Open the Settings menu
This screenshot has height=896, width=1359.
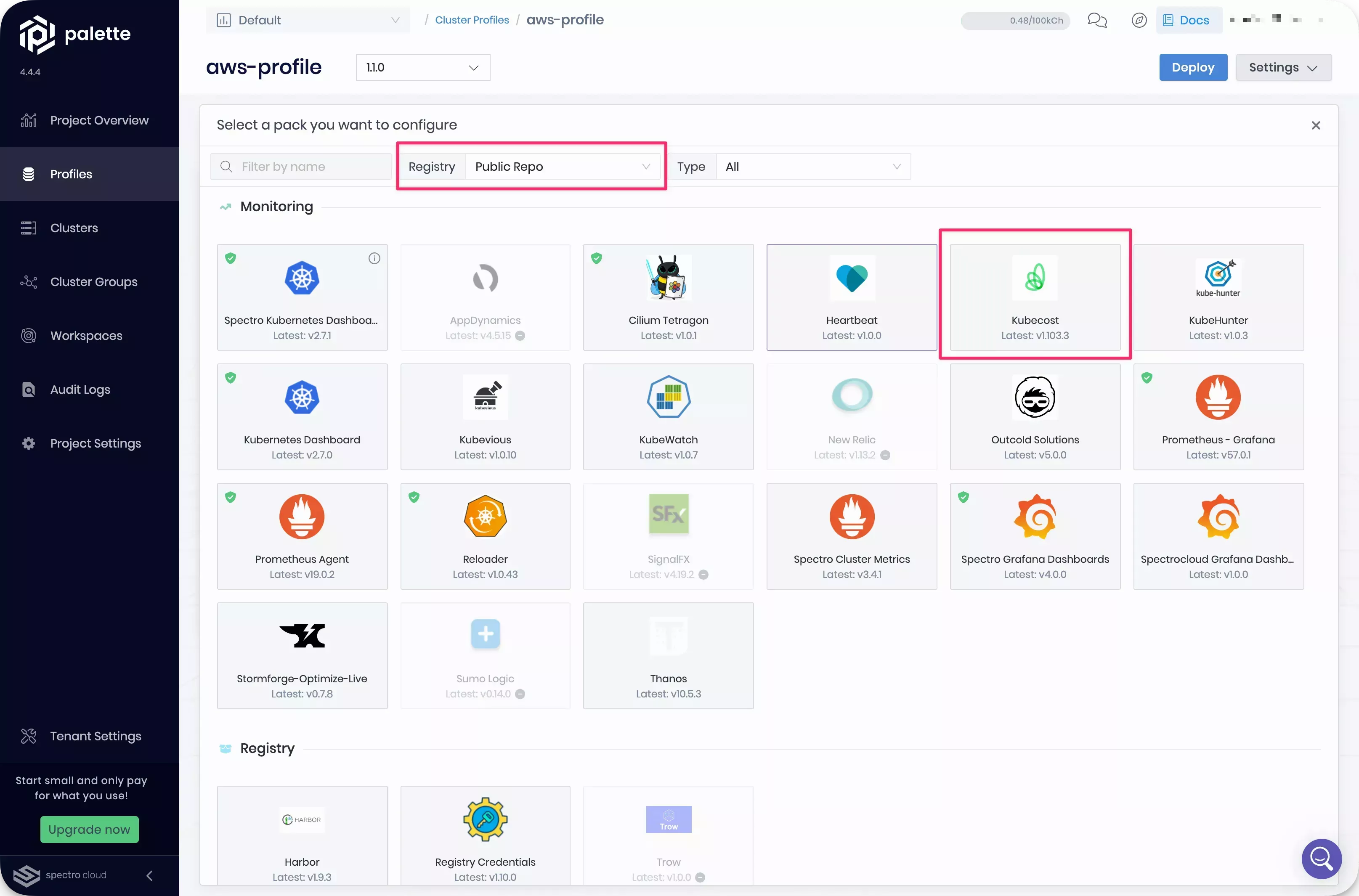[x=1284, y=67]
